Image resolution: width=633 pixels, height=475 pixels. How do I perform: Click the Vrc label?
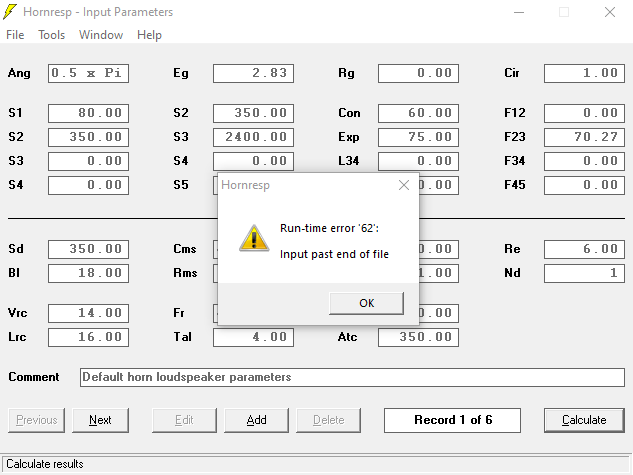[17, 313]
